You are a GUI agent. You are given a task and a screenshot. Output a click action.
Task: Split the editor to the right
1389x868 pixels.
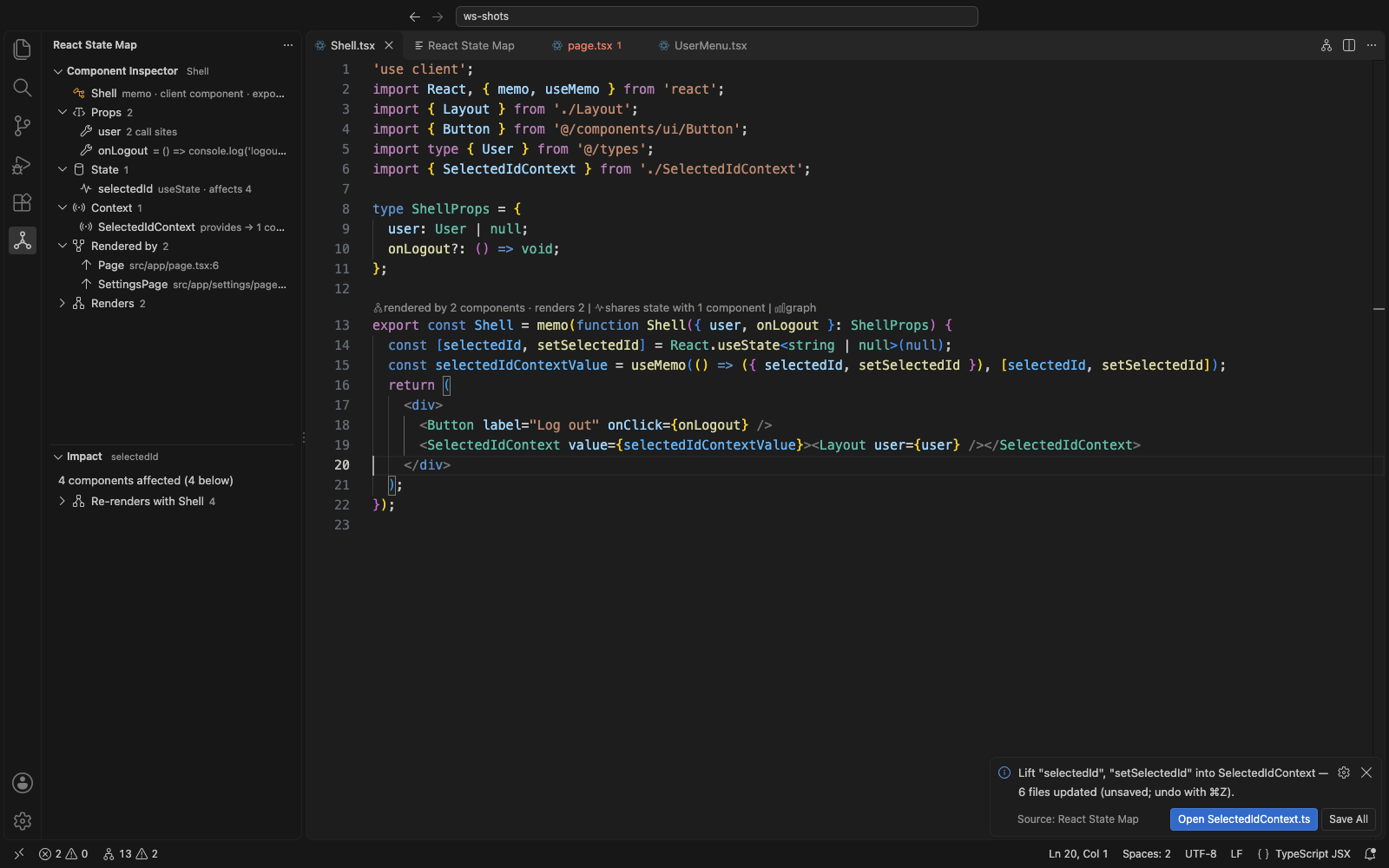click(1349, 45)
